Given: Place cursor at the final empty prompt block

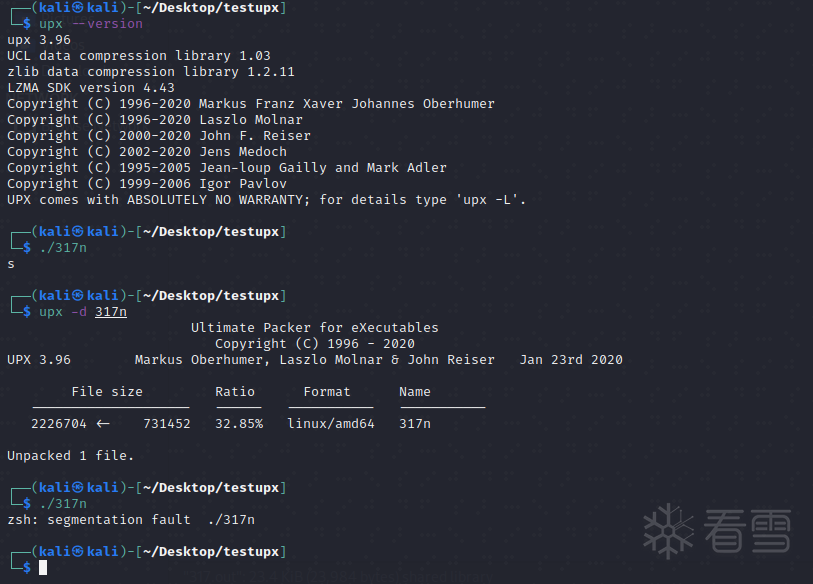Looking at the screenshot, I should (x=43, y=568).
